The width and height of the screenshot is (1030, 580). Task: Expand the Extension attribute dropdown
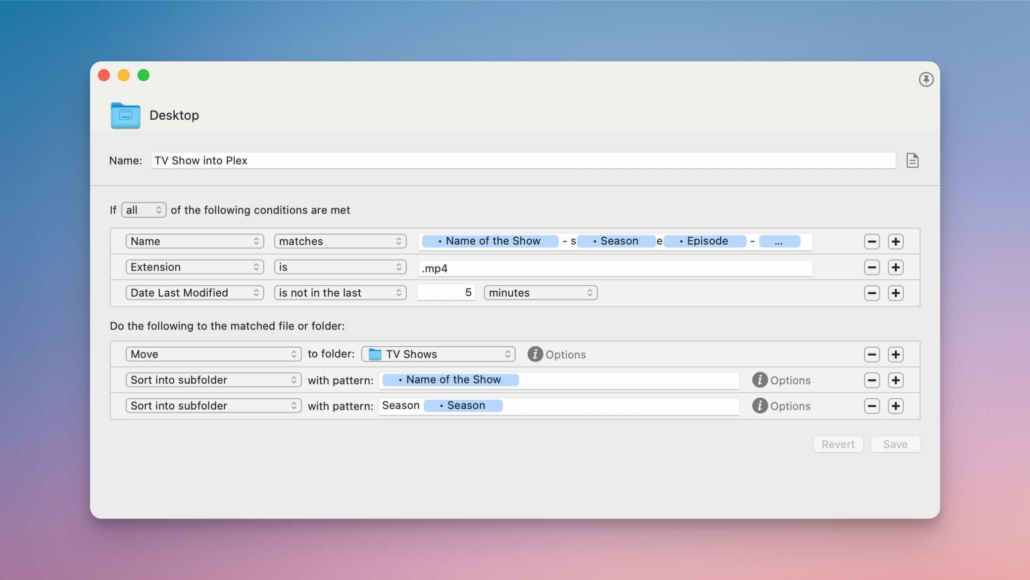195,268
